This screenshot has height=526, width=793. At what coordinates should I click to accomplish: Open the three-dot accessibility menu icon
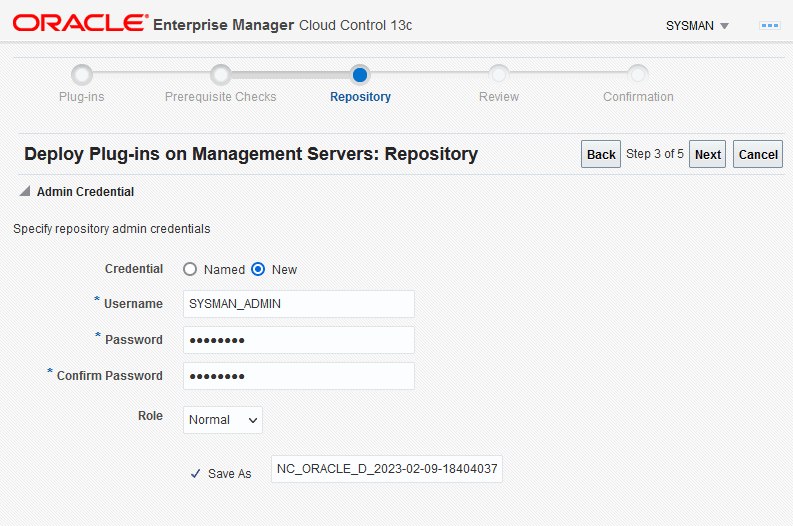pos(770,25)
